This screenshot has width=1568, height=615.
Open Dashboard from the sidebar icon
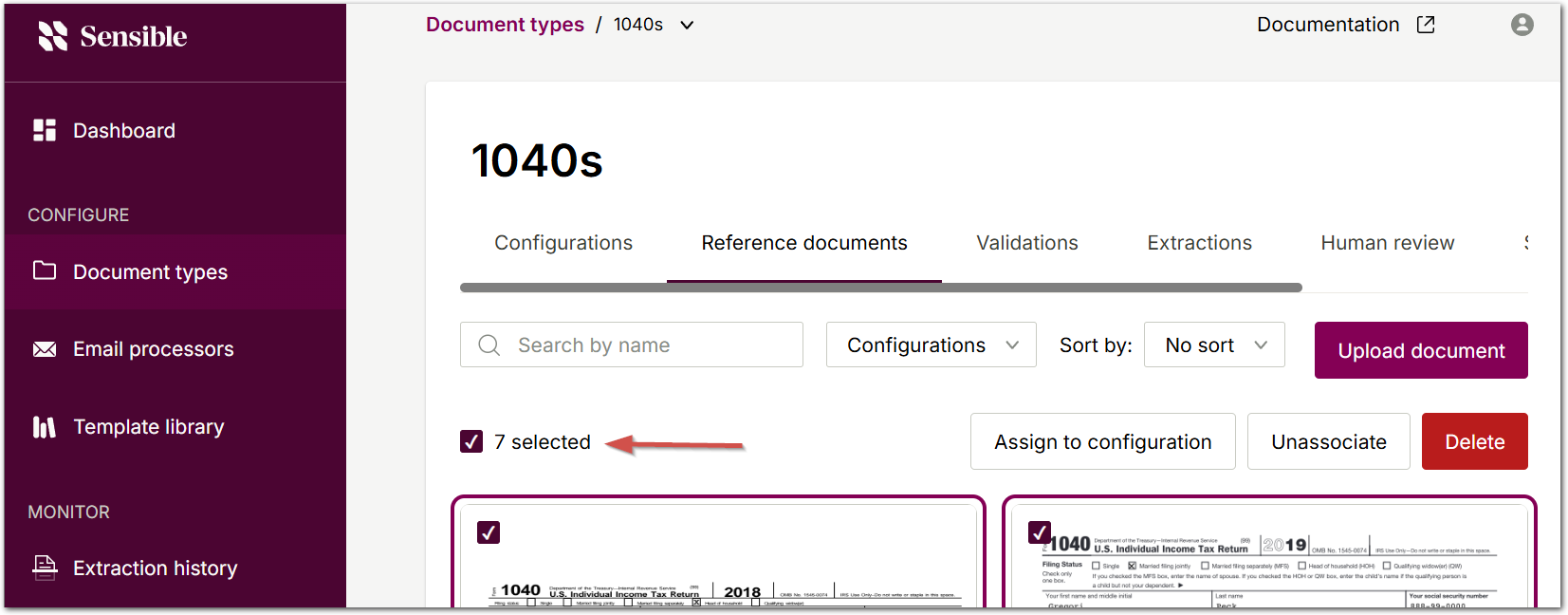click(45, 130)
